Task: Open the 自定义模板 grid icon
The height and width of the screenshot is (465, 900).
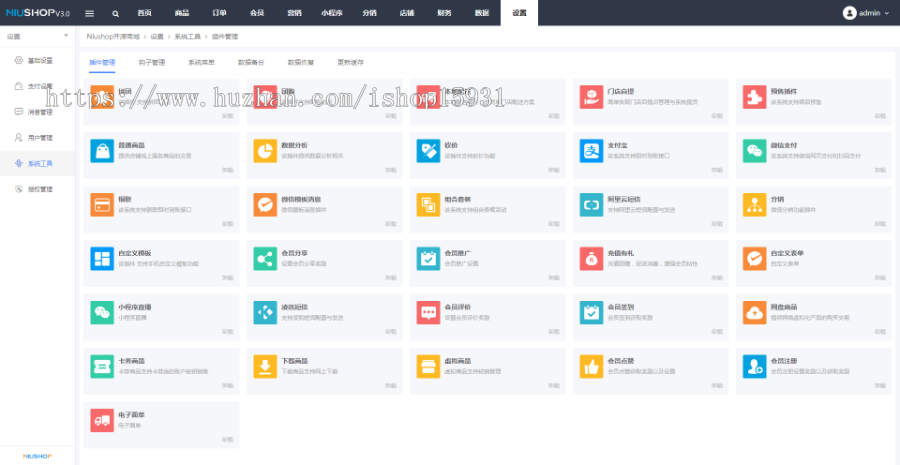Action: click(x=101, y=258)
